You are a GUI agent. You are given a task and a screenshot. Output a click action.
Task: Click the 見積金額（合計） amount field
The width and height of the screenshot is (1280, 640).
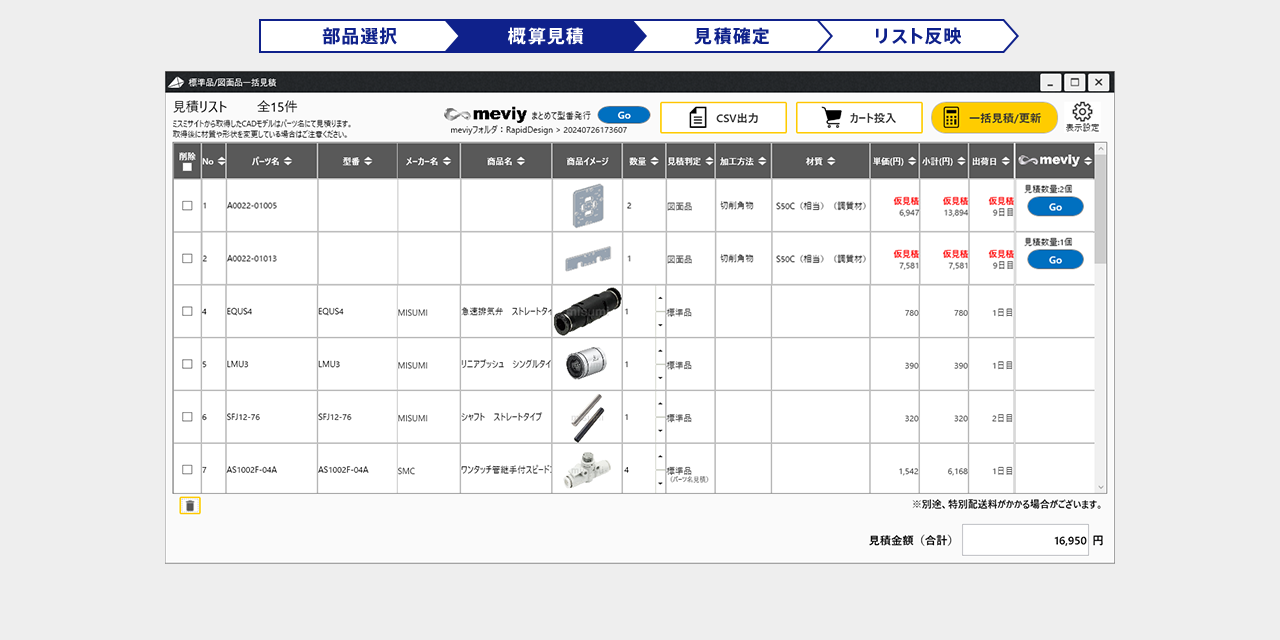click(1025, 540)
